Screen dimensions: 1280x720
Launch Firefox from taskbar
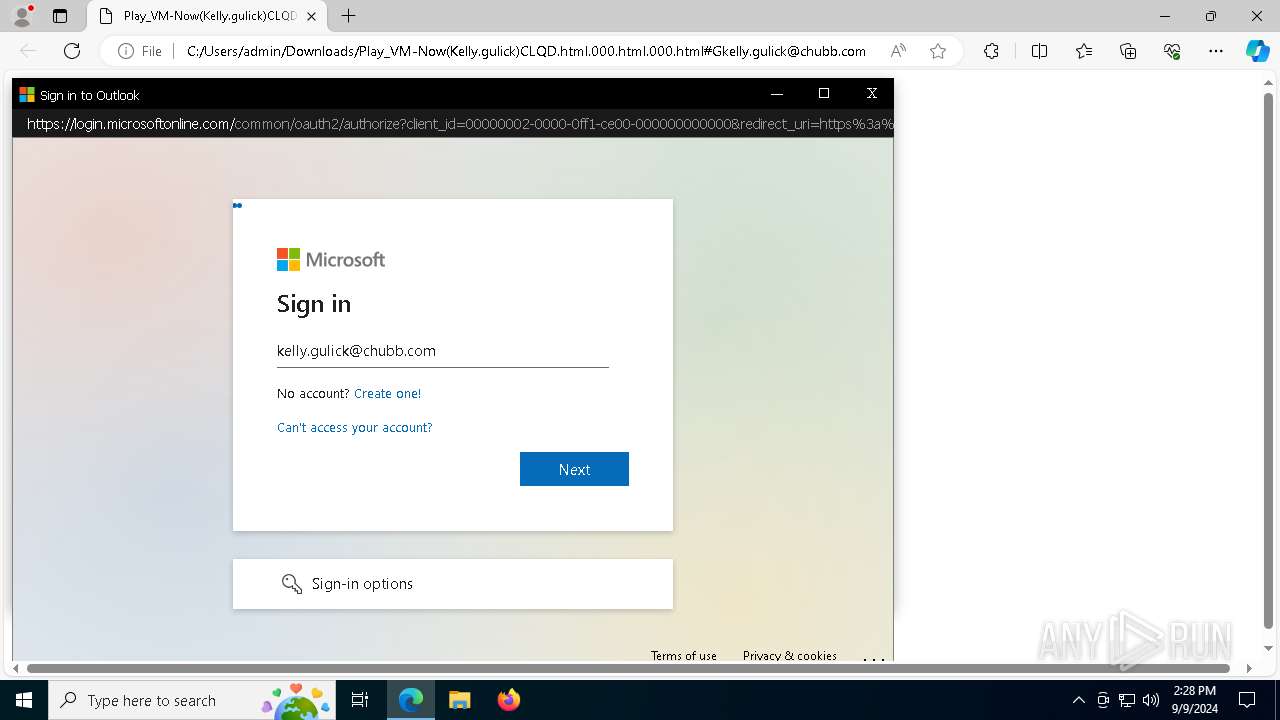508,700
